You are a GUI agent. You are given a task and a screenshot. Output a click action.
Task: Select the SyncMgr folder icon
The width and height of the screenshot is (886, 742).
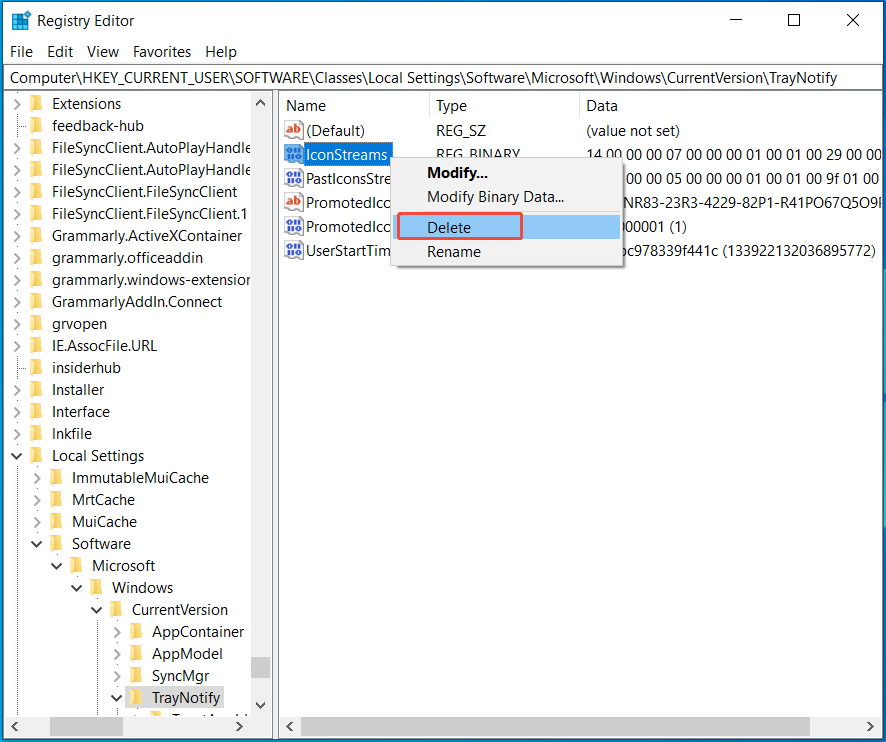click(137, 675)
